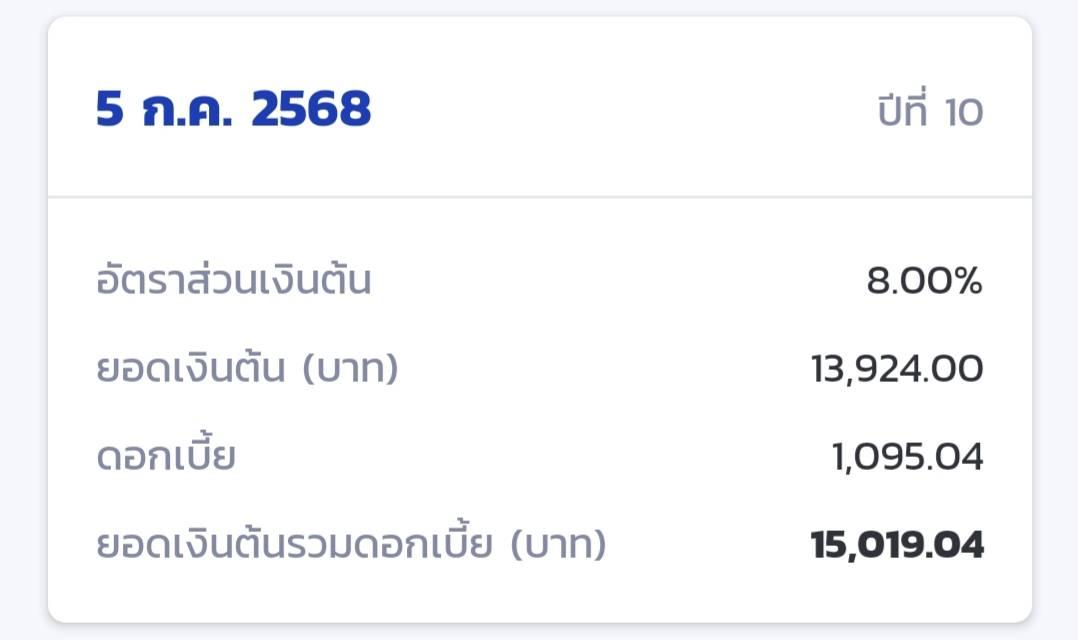Click (บาท) unit in the total row

[558, 544]
